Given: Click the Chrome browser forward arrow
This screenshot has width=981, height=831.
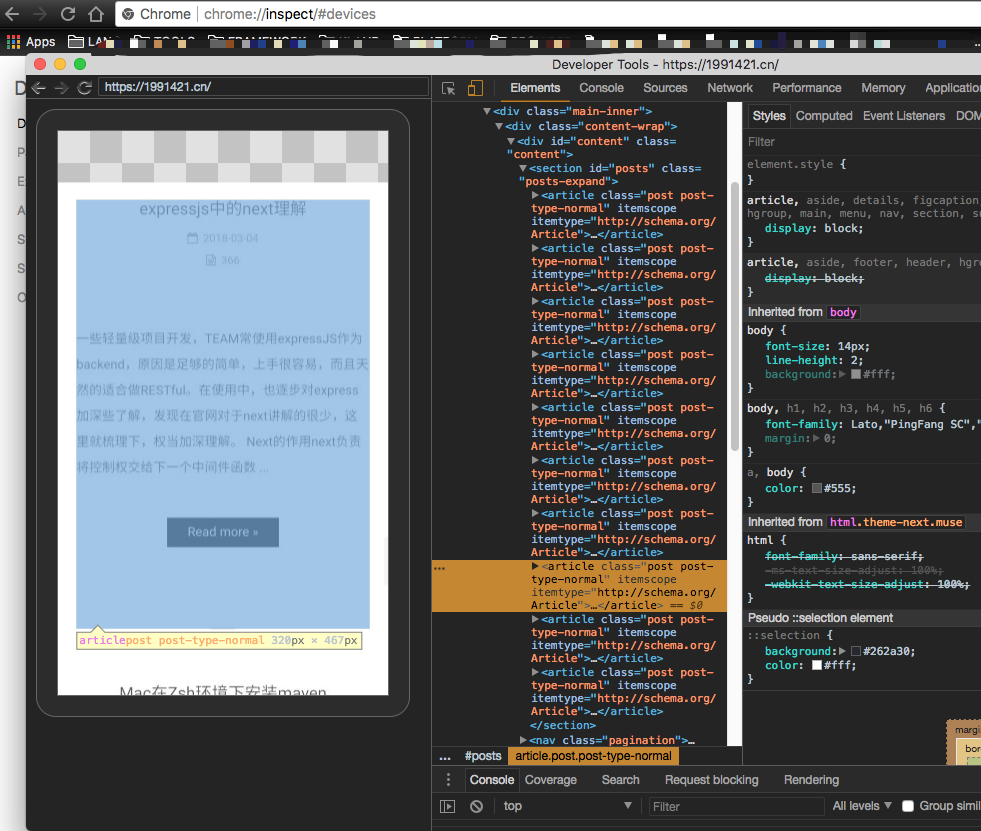Looking at the screenshot, I should click(x=40, y=14).
